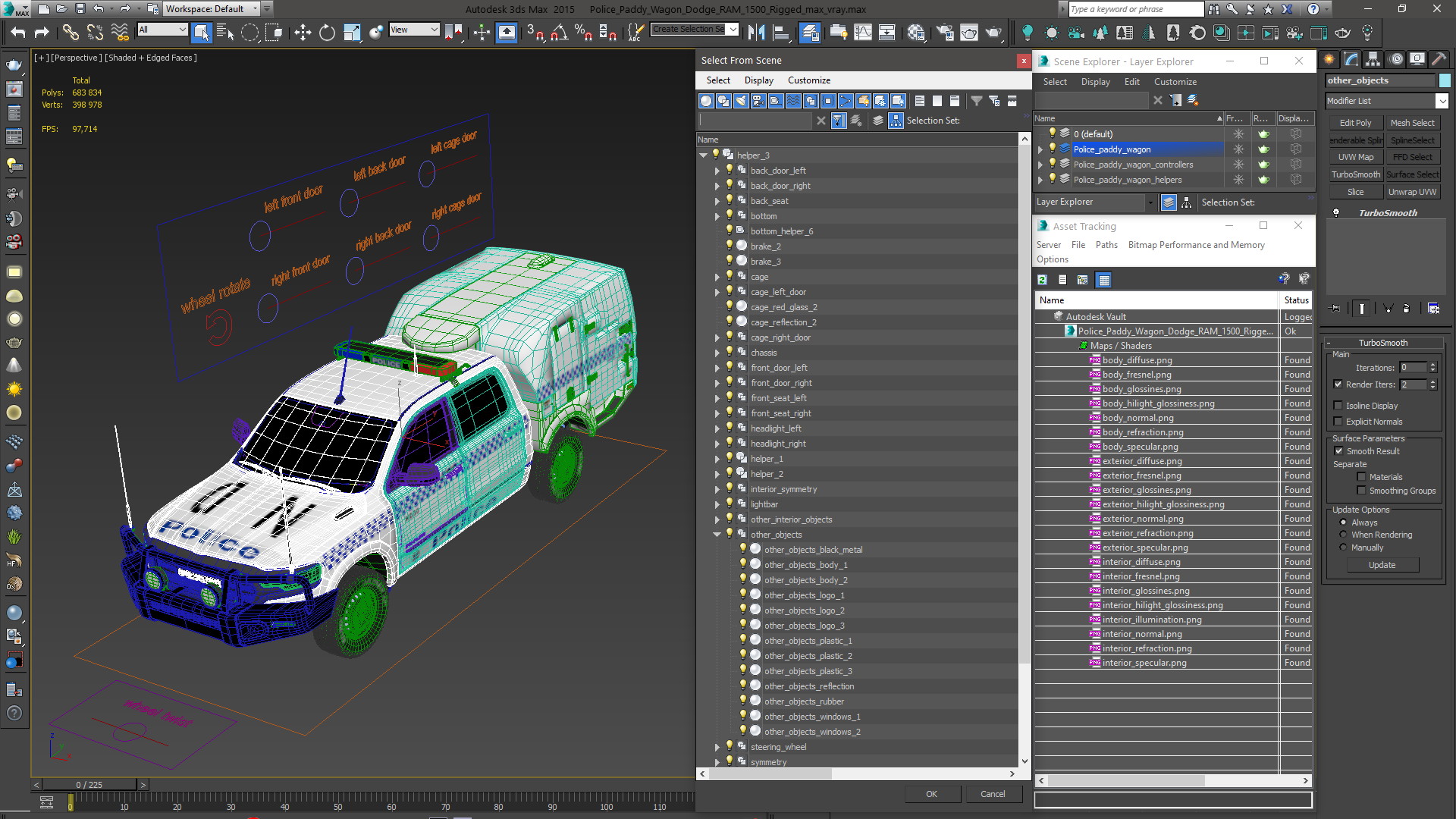The width and height of the screenshot is (1456, 819).
Task: Expand the steering_wheel tree node
Action: click(717, 747)
